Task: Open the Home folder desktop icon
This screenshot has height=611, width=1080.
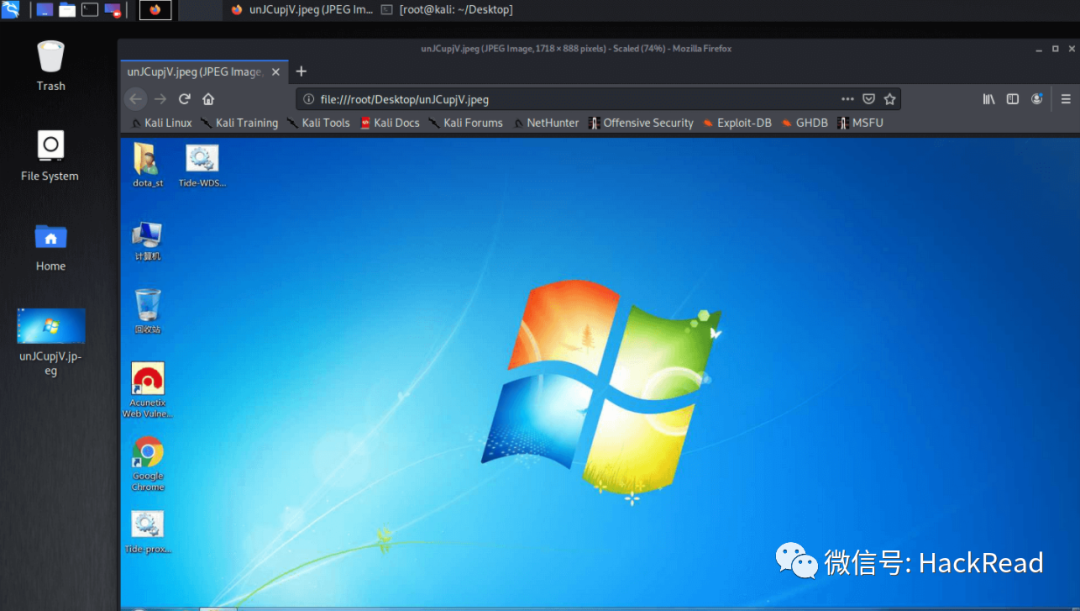Action: [51, 247]
